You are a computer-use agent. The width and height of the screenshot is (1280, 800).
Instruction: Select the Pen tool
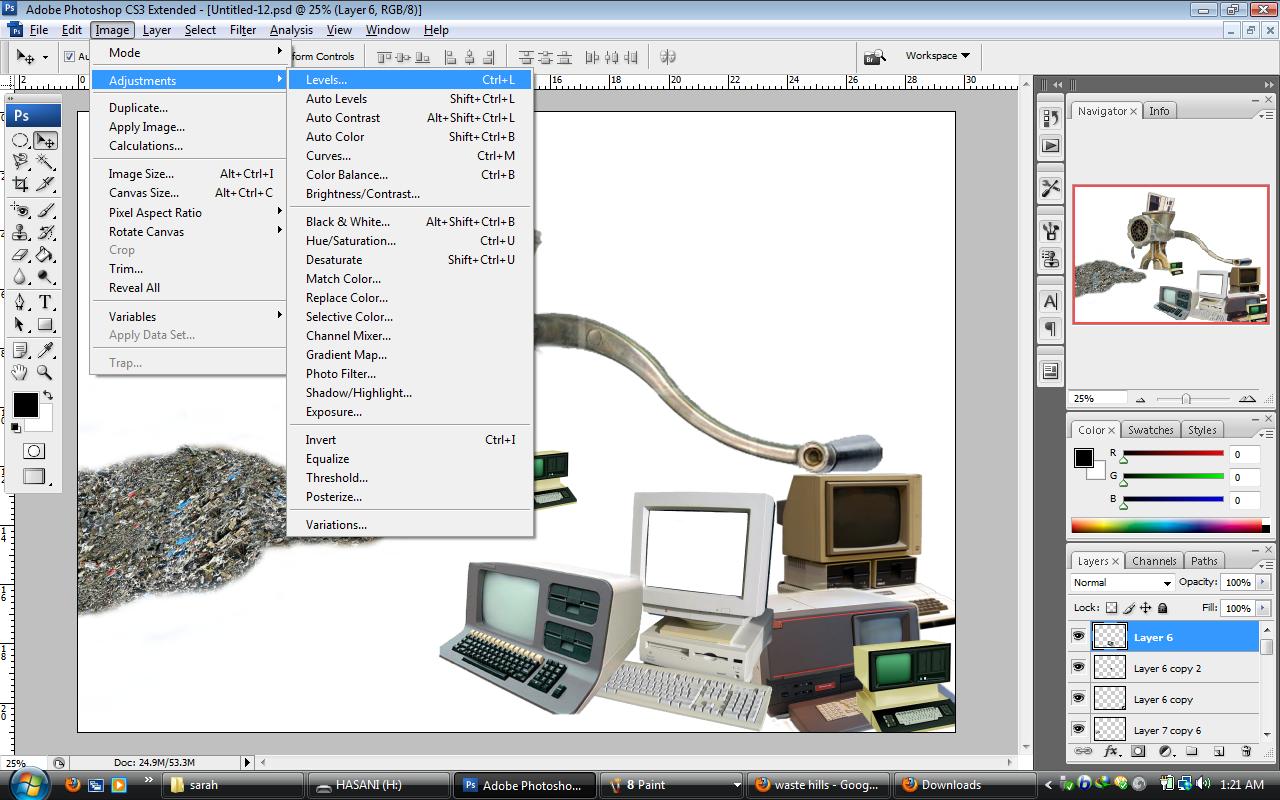coord(21,303)
